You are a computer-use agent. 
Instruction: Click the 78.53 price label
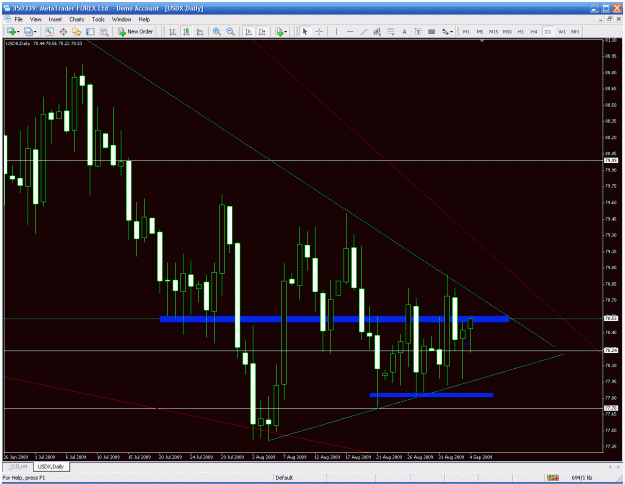click(x=611, y=319)
